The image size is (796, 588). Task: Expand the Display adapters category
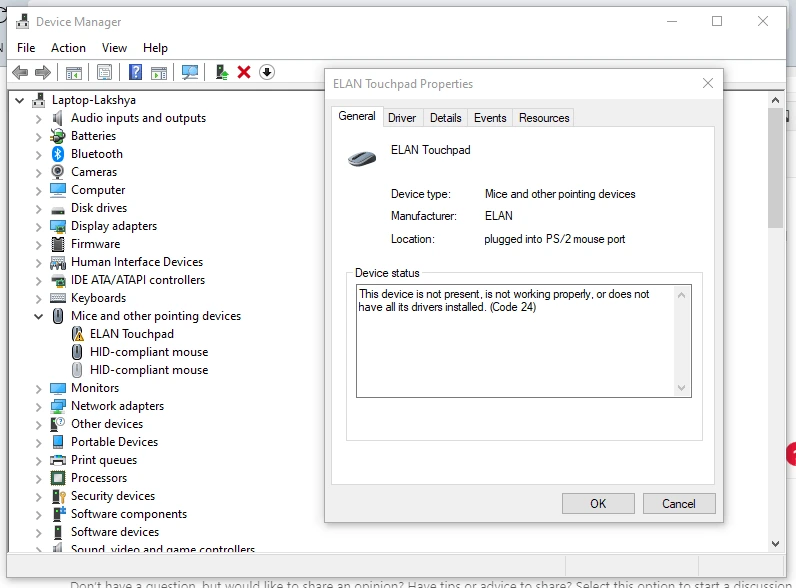39,226
